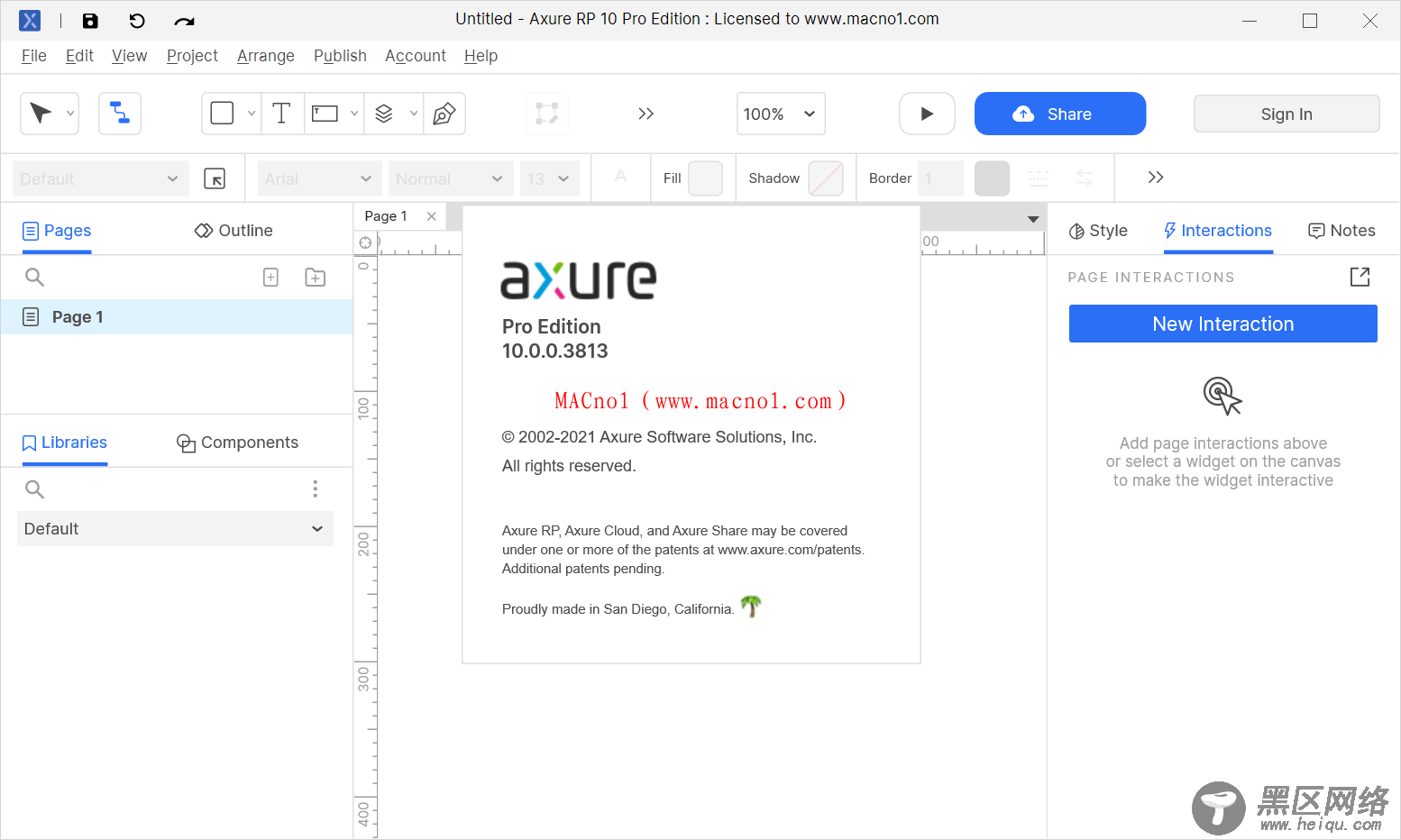Click the pop-out interactions icon

[1360, 277]
